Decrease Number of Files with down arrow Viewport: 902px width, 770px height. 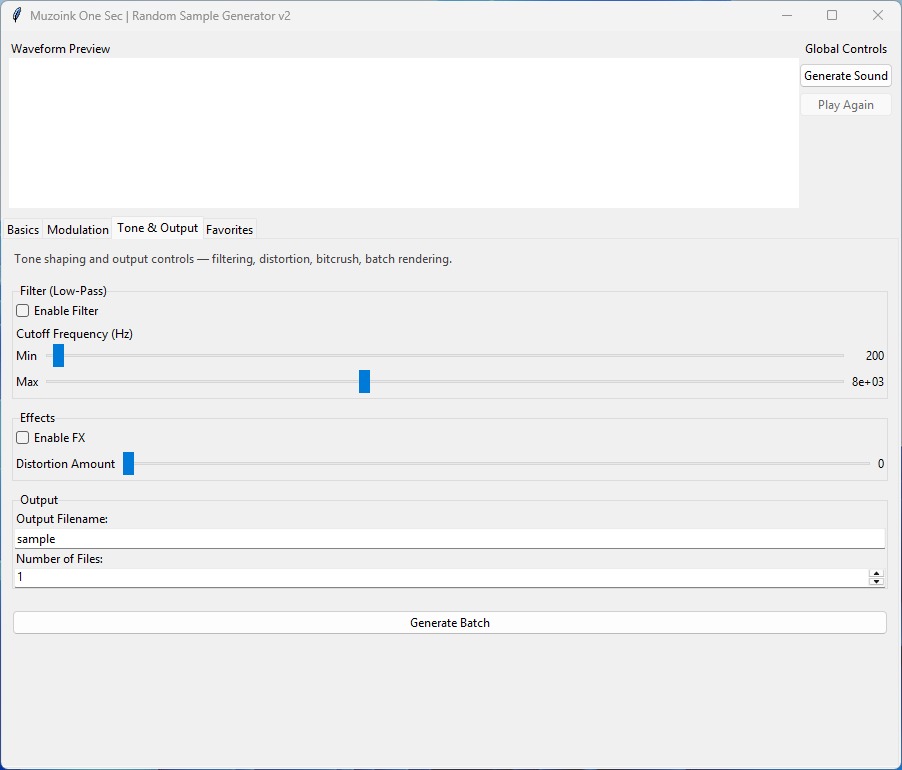point(876,581)
